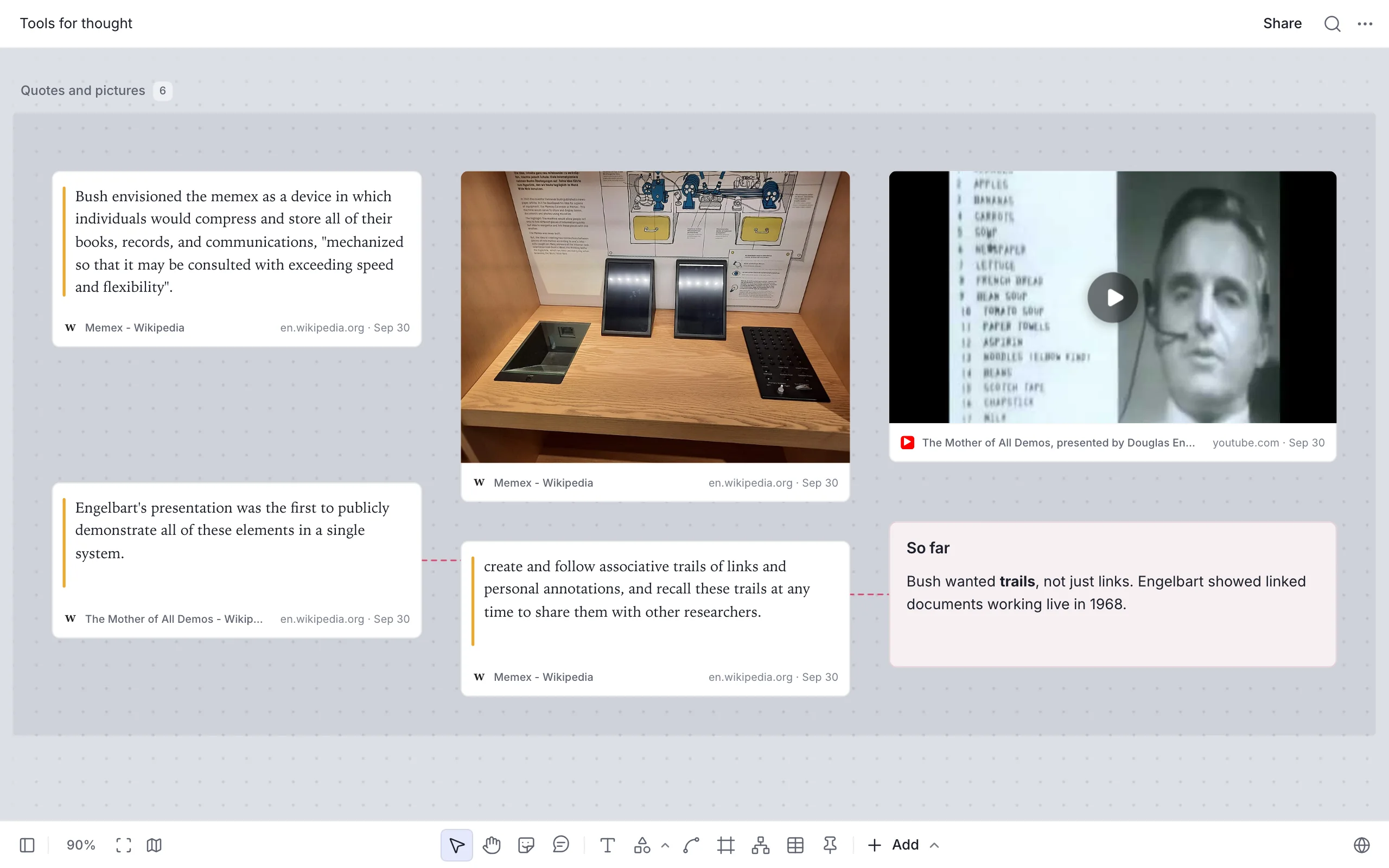Click the pin tool icon

[x=830, y=845]
